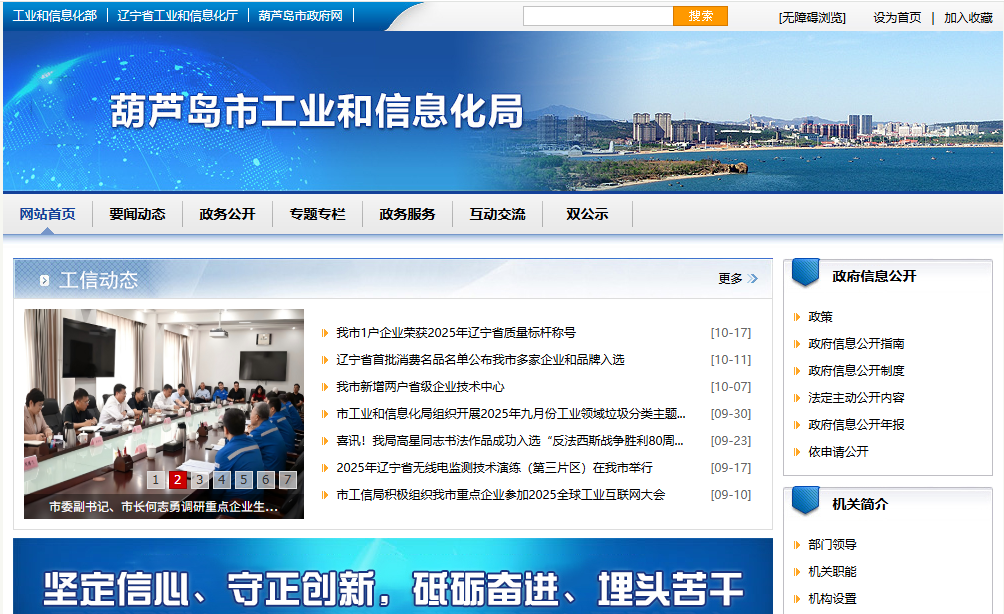Go to the 要闻动态 tab
This screenshot has width=1004, height=614.
click(x=137, y=214)
